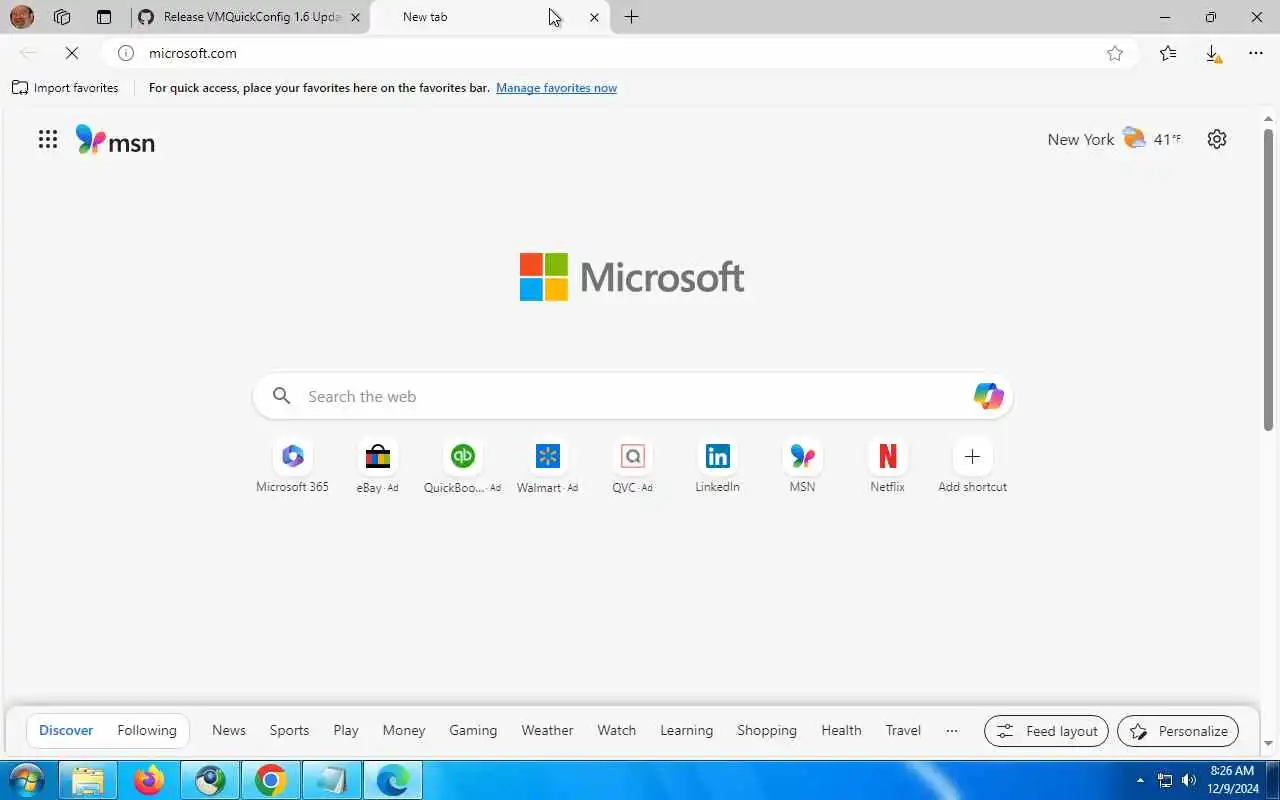
Task: Open the Watch category
Action: pyautogui.click(x=617, y=730)
